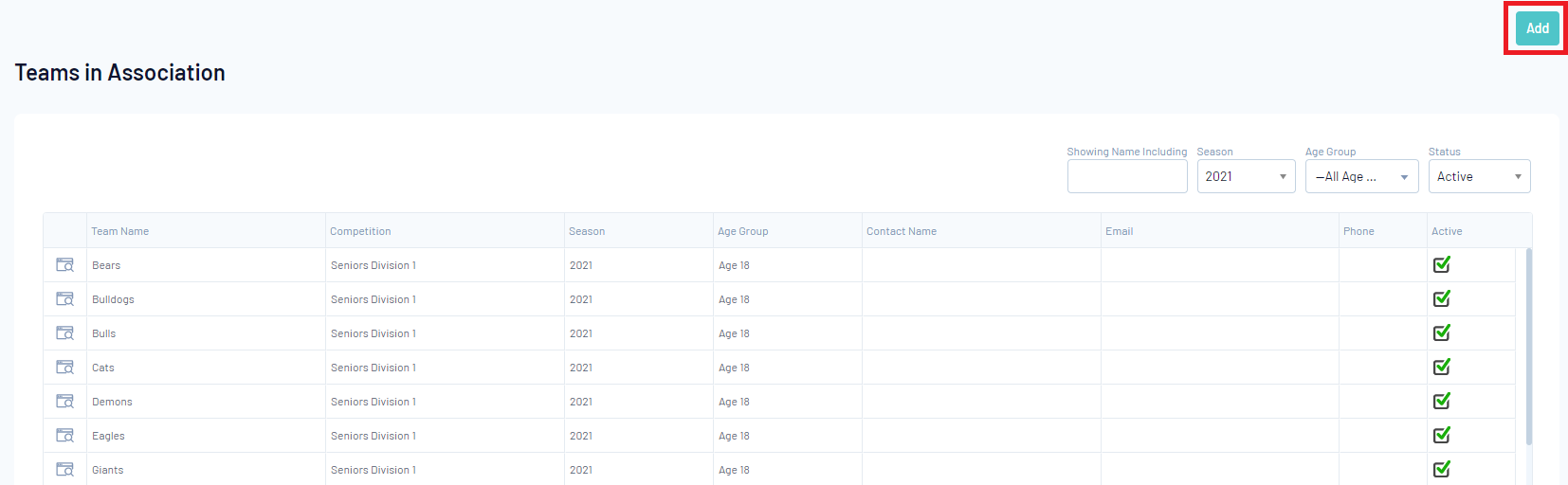Expand the Age Group filter dropdown
Image resolution: width=1568 pixels, height=485 pixels.
1361,176
